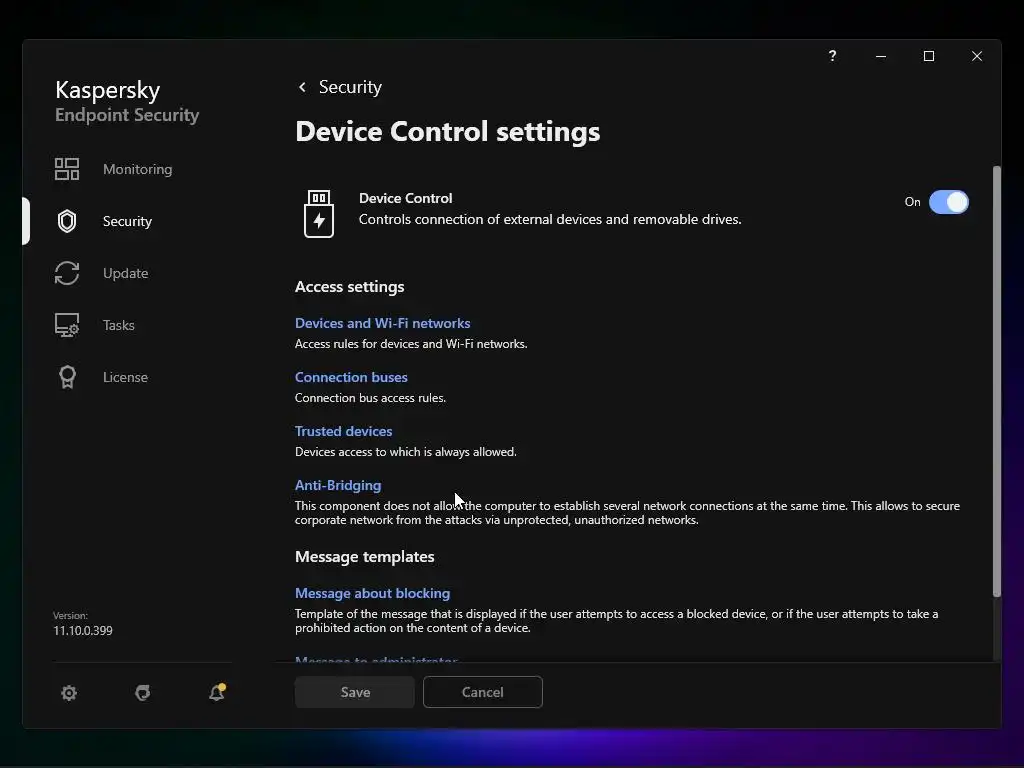Open the Trusted devices link
This screenshot has width=1024, height=768.
(x=344, y=432)
